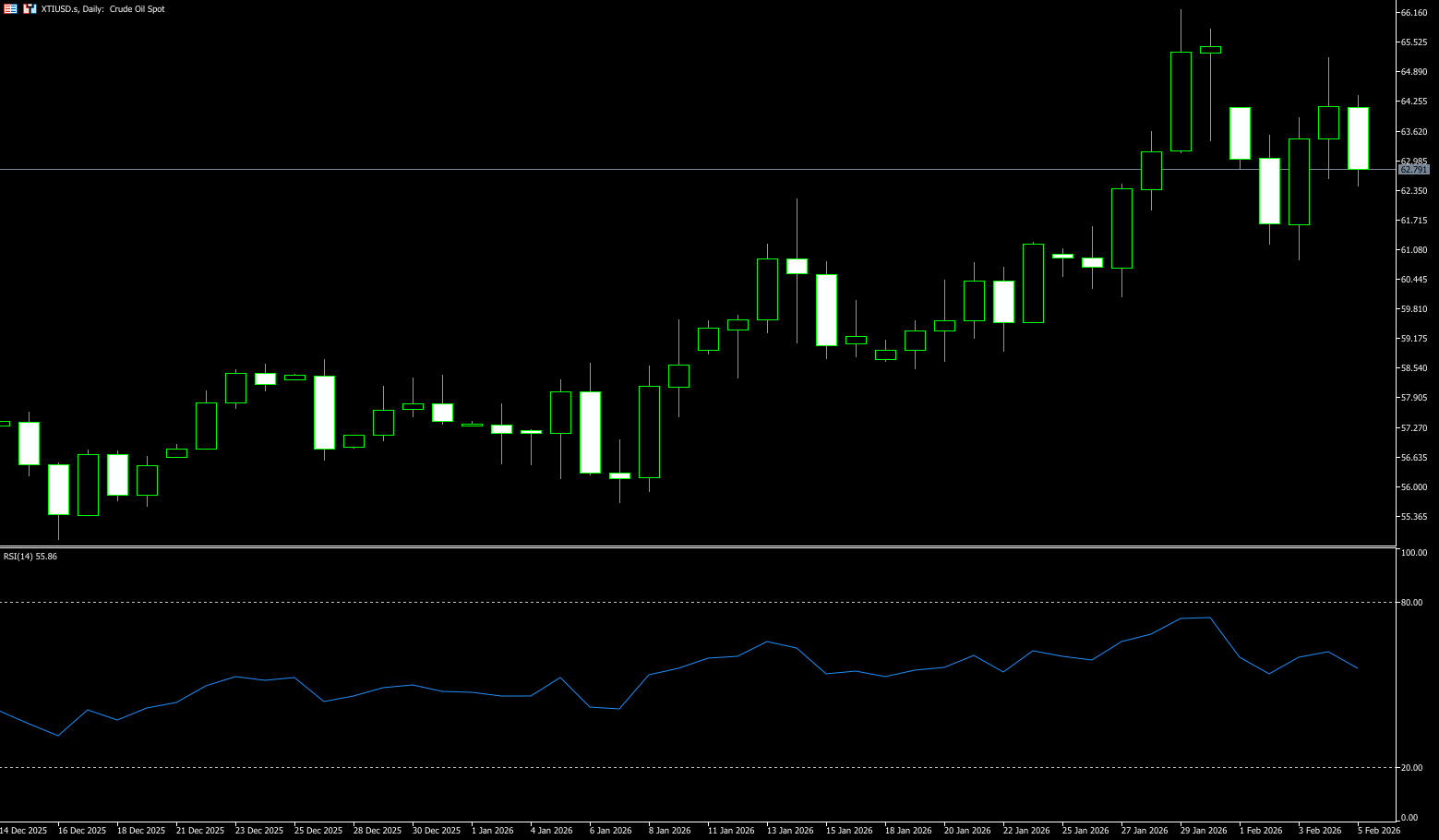1439x840 pixels.
Task: Click the 1 Jan 2026 date label
Action: click(492, 831)
